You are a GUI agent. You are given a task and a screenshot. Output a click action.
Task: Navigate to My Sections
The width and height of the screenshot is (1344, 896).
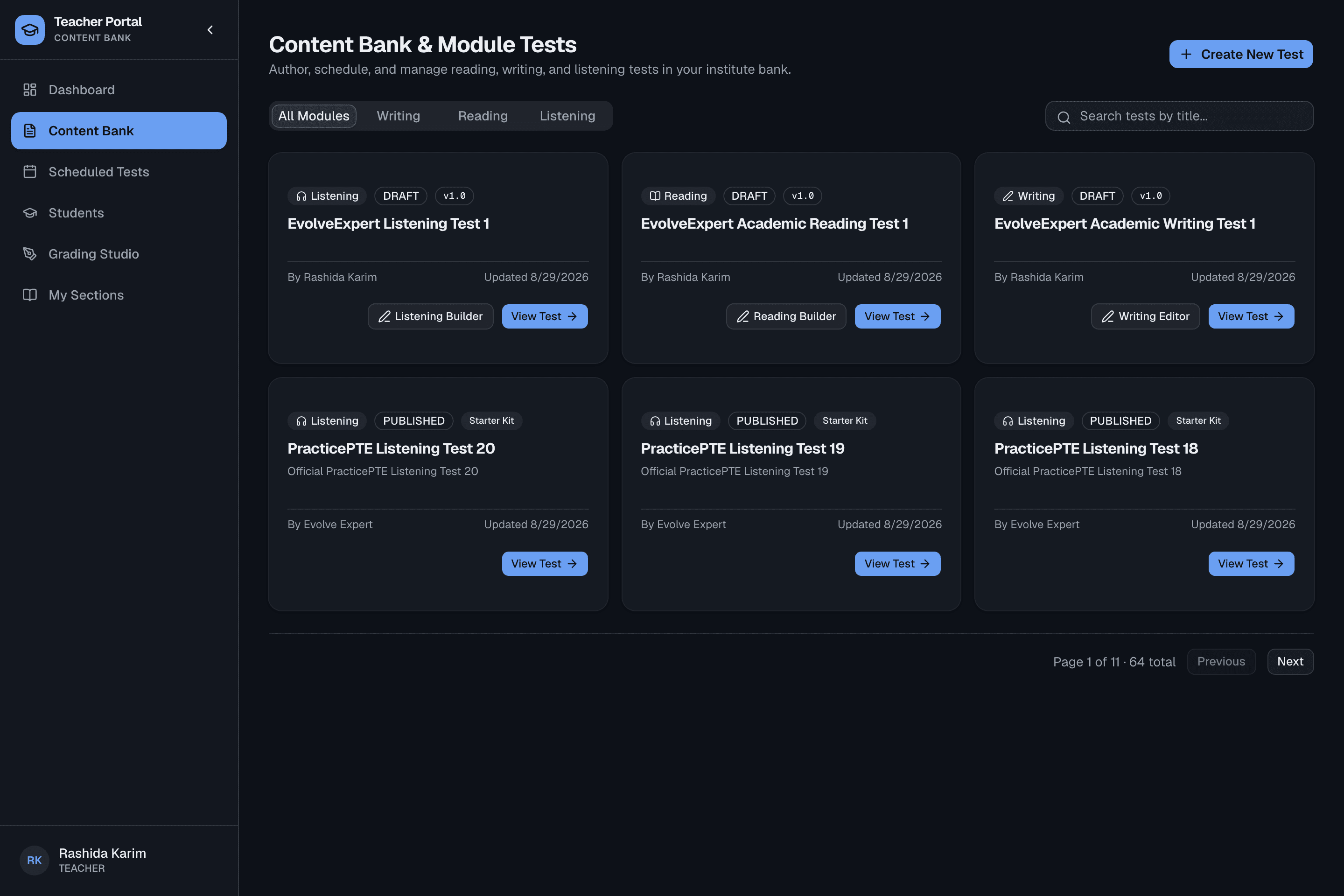click(x=119, y=295)
